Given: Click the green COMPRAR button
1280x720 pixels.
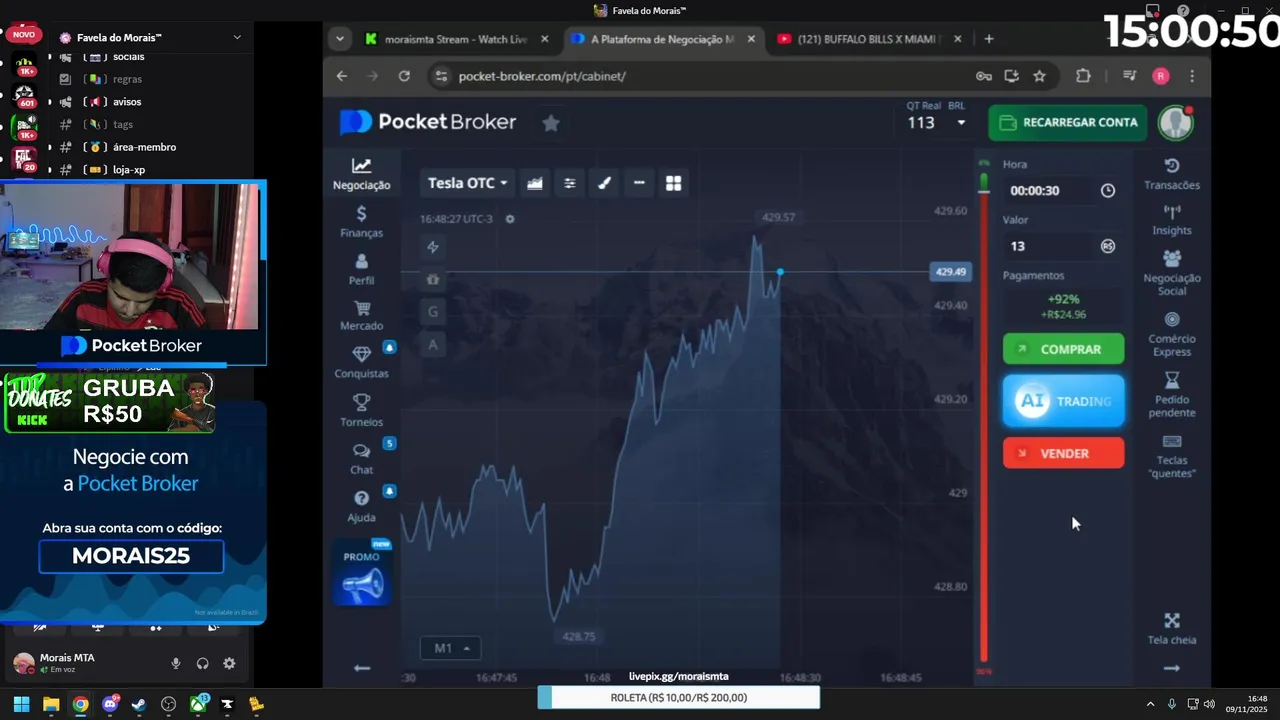Looking at the screenshot, I should pos(1063,349).
